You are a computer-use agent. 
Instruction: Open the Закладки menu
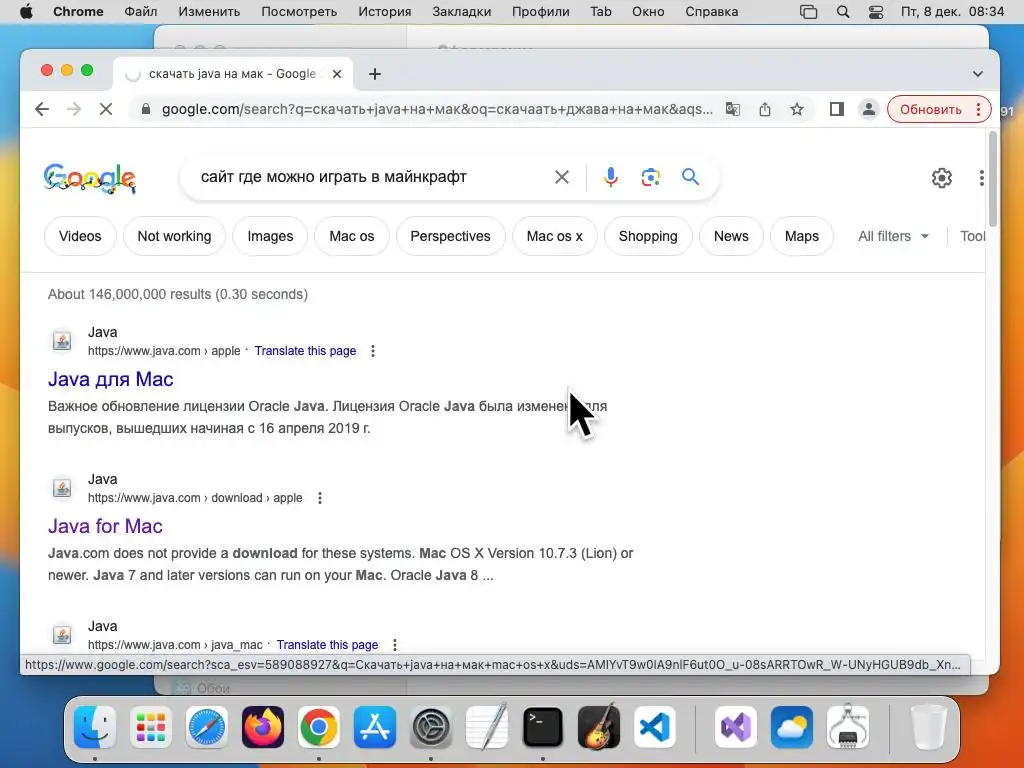[x=462, y=12]
